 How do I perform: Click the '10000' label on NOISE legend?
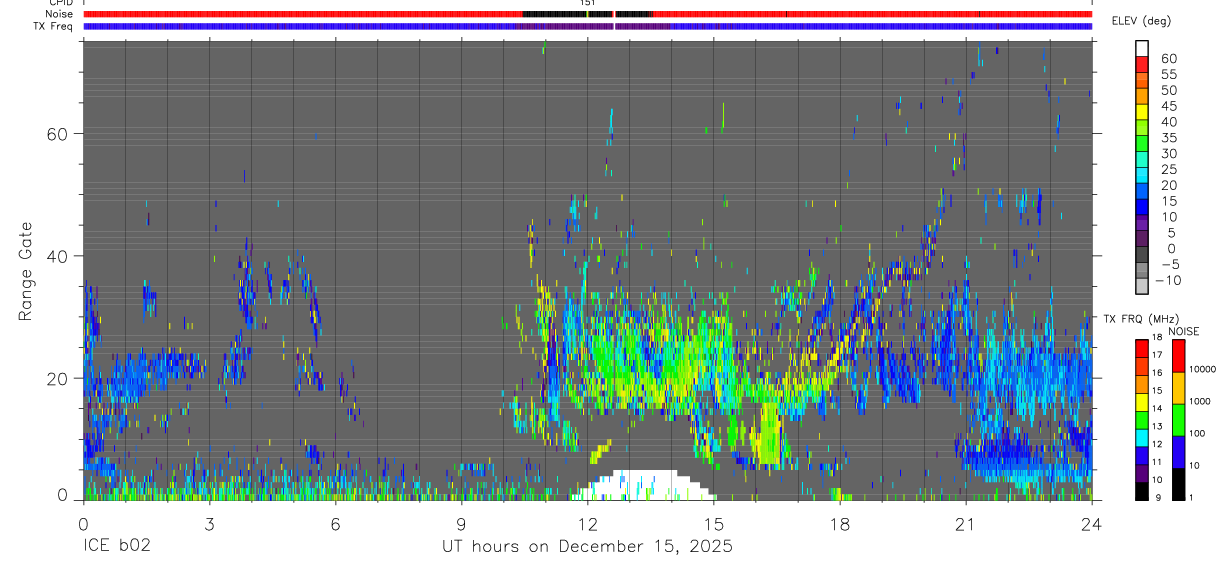tap(1202, 369)
